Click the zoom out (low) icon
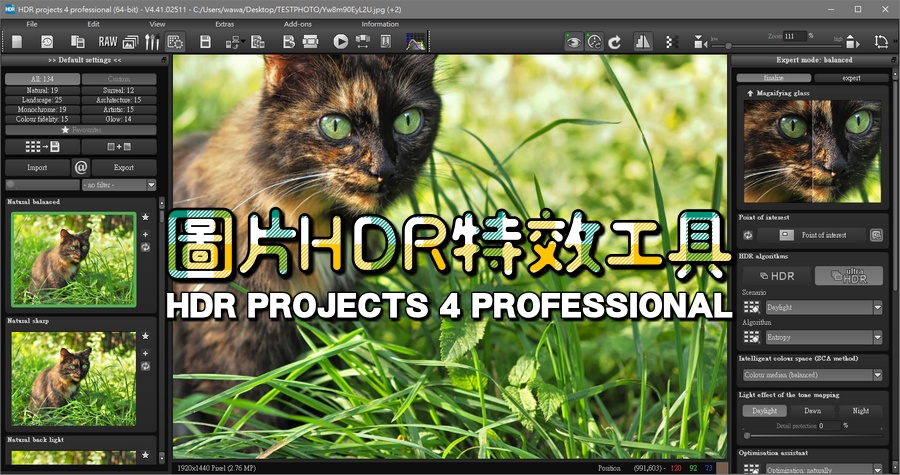The height and width of the screenshot is (475, 900). click(x=700, y=42)
